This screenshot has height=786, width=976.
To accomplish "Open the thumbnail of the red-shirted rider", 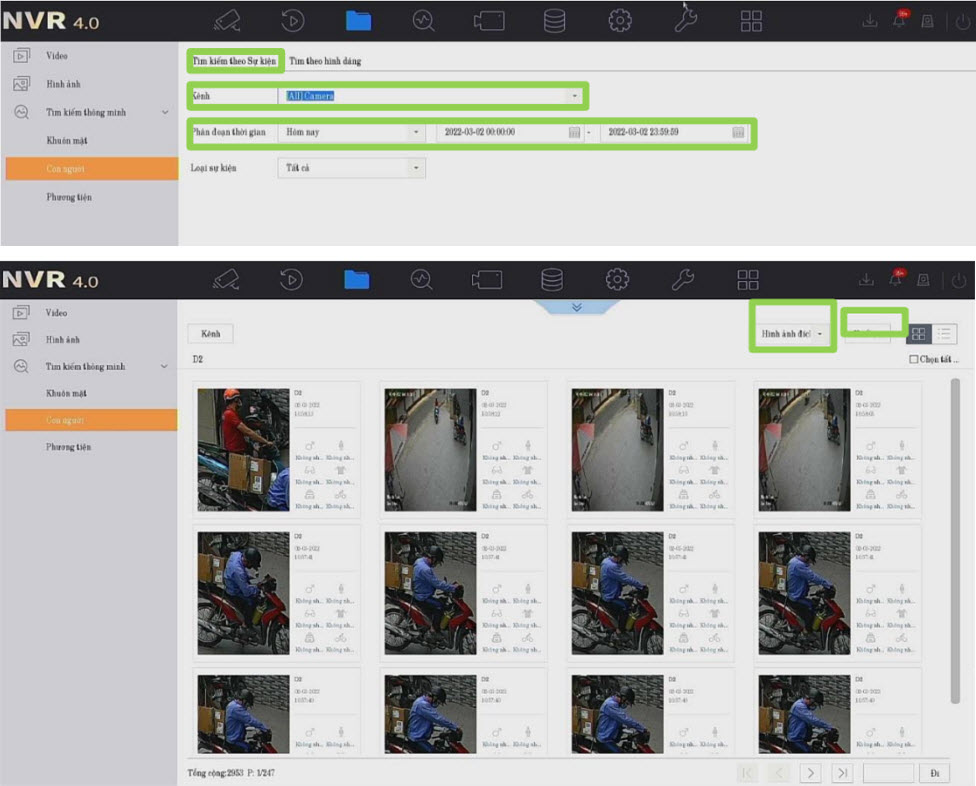I will click(243, 449).
